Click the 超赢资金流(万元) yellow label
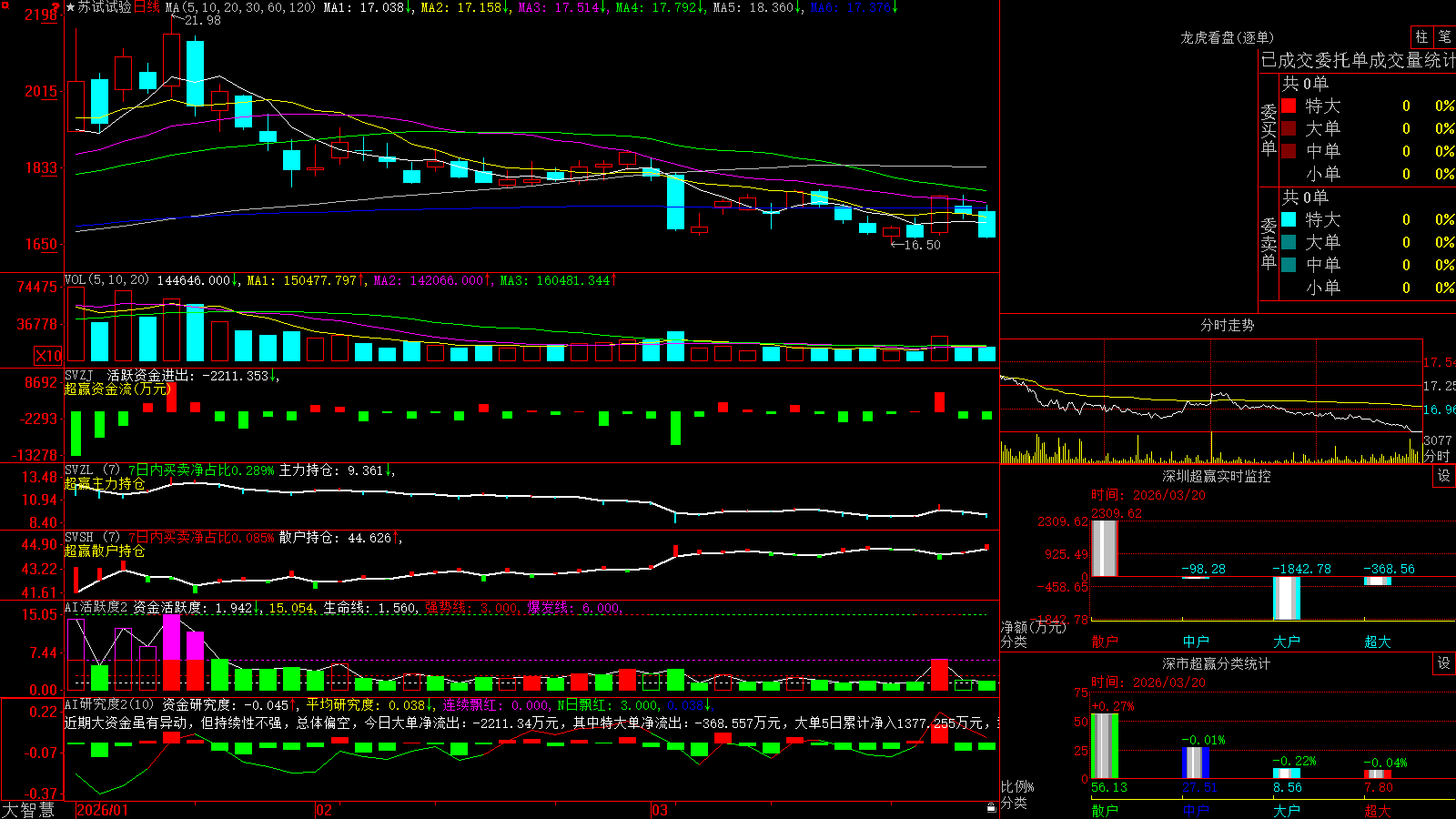 coord(118,389)
